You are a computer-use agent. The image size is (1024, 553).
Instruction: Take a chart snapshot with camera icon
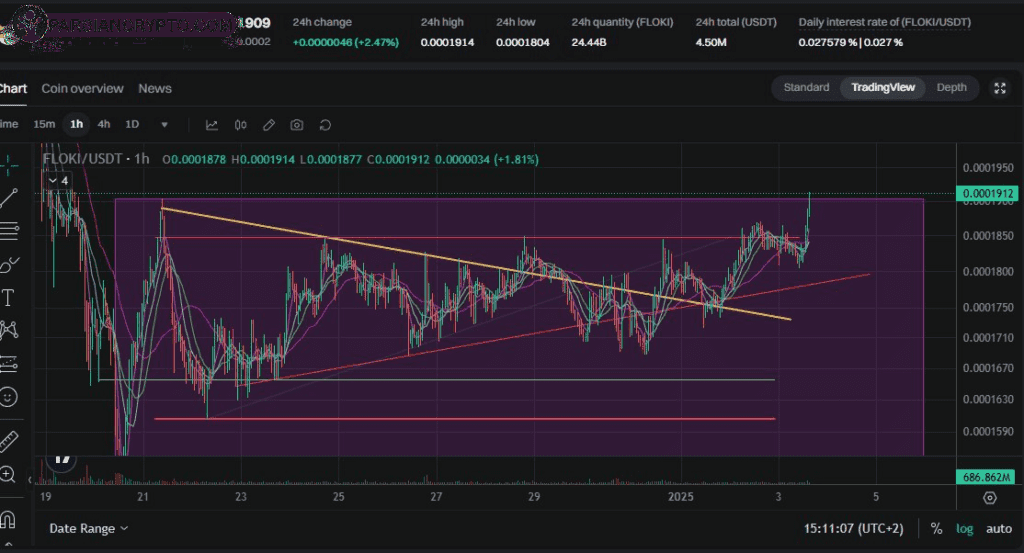[296, 125]
